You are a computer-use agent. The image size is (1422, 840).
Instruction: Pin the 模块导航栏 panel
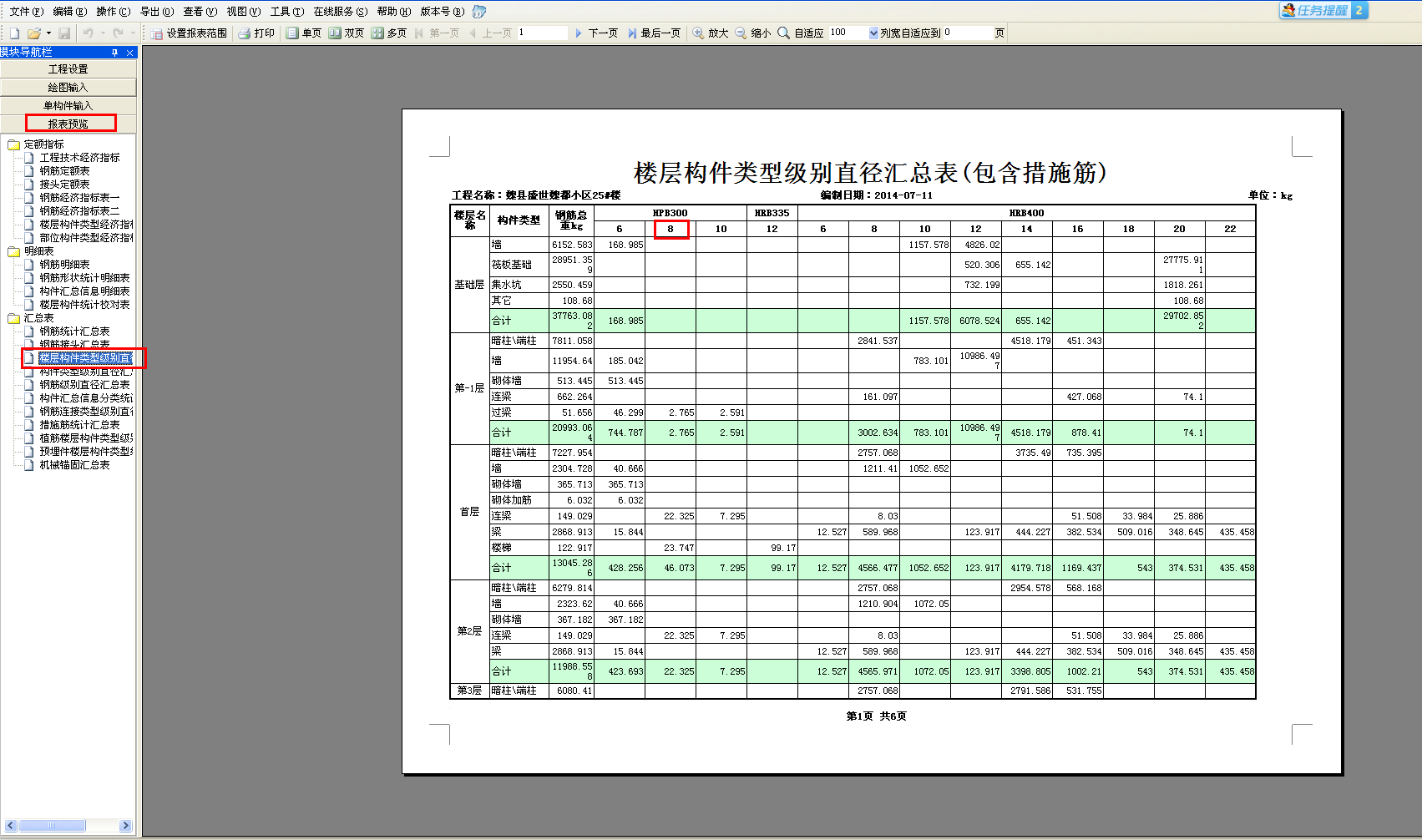(x=115, y=53)
